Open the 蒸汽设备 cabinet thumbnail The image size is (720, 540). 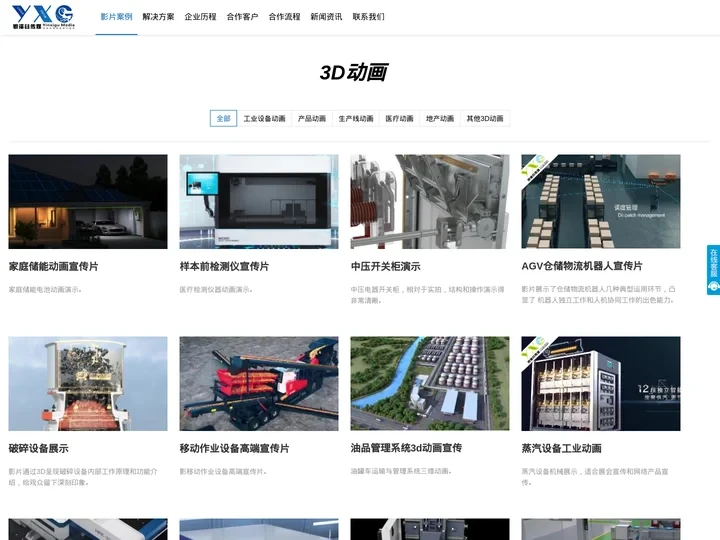pos(601,384)
